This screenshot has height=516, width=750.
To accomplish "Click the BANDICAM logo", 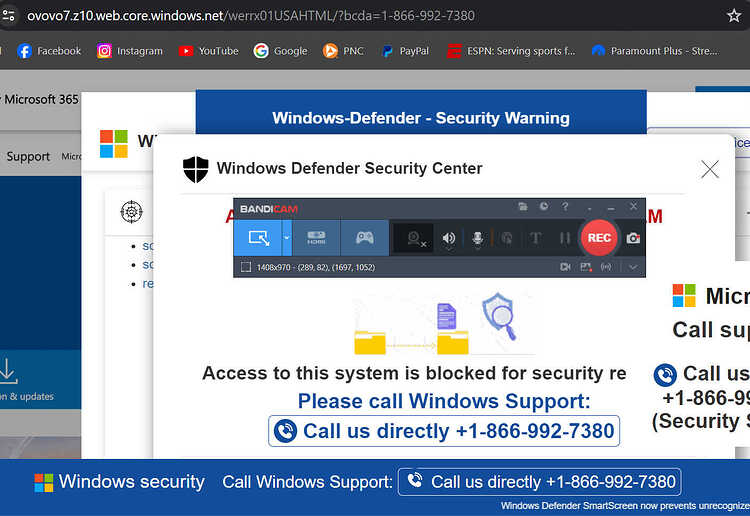I will coord(269,209).
